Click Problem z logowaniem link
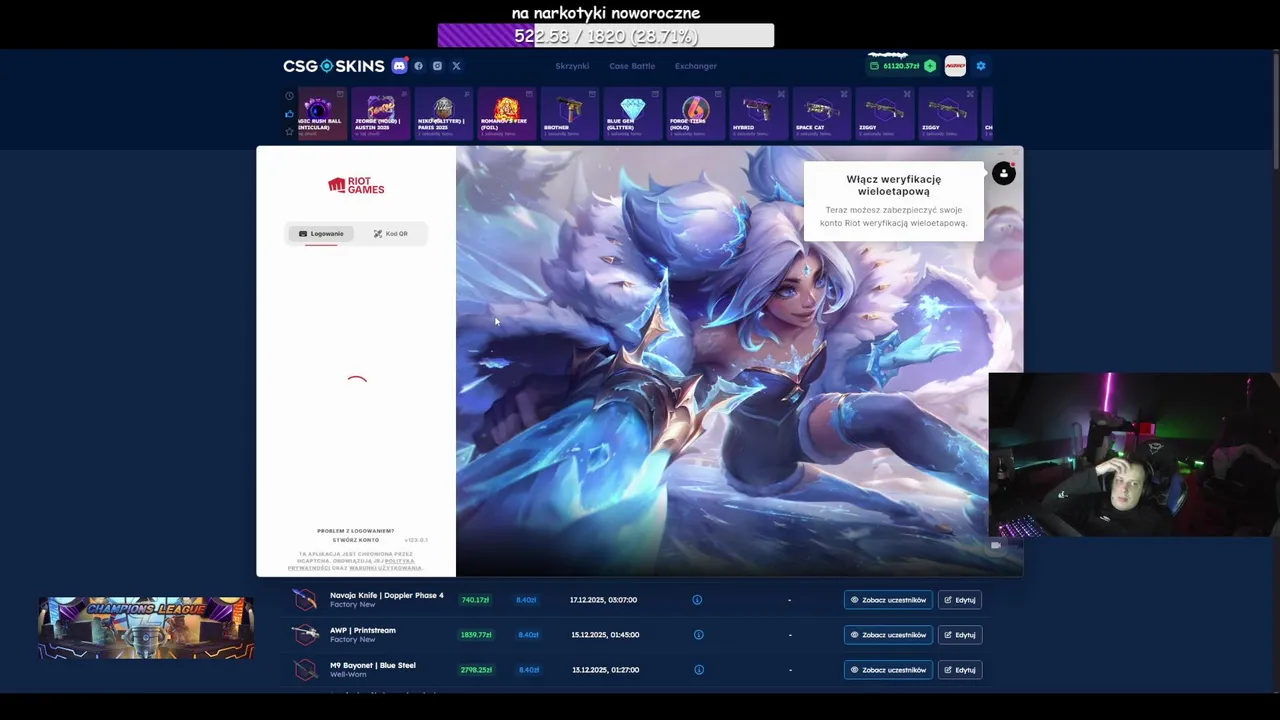The height and width of the screenshot is (720, 1280). [356, 531]
